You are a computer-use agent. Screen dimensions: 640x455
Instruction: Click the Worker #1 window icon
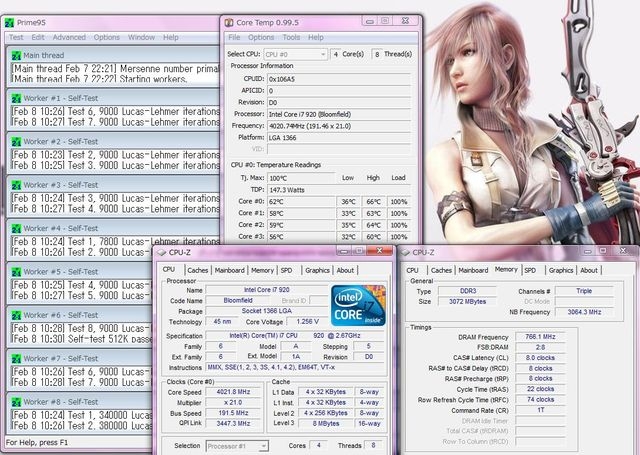(16, 98)
